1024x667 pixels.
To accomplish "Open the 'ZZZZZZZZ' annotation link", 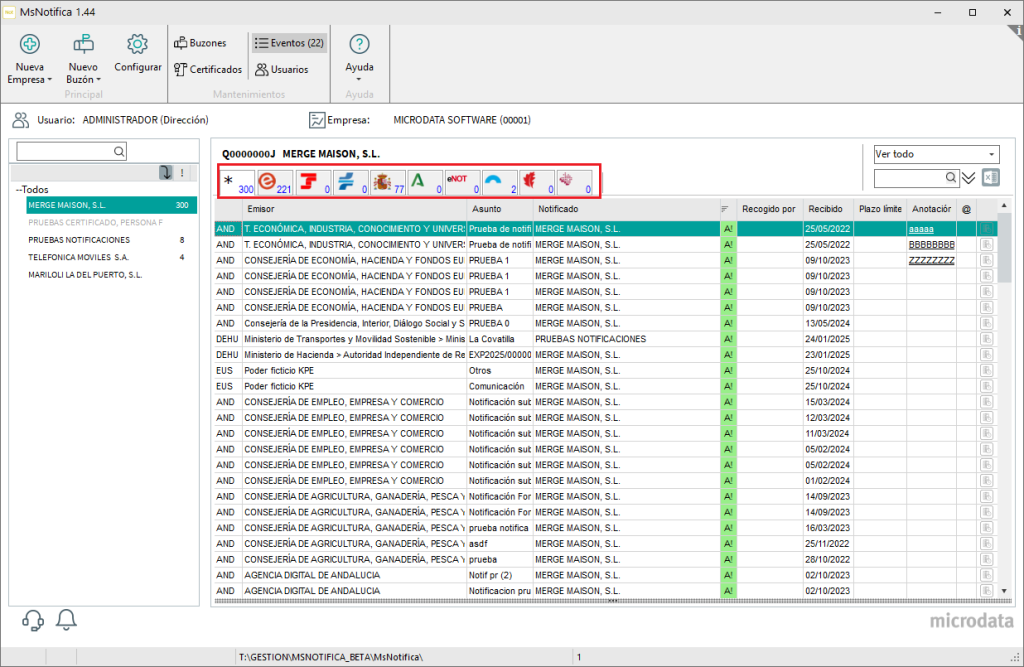I will [x=931, y=261].
